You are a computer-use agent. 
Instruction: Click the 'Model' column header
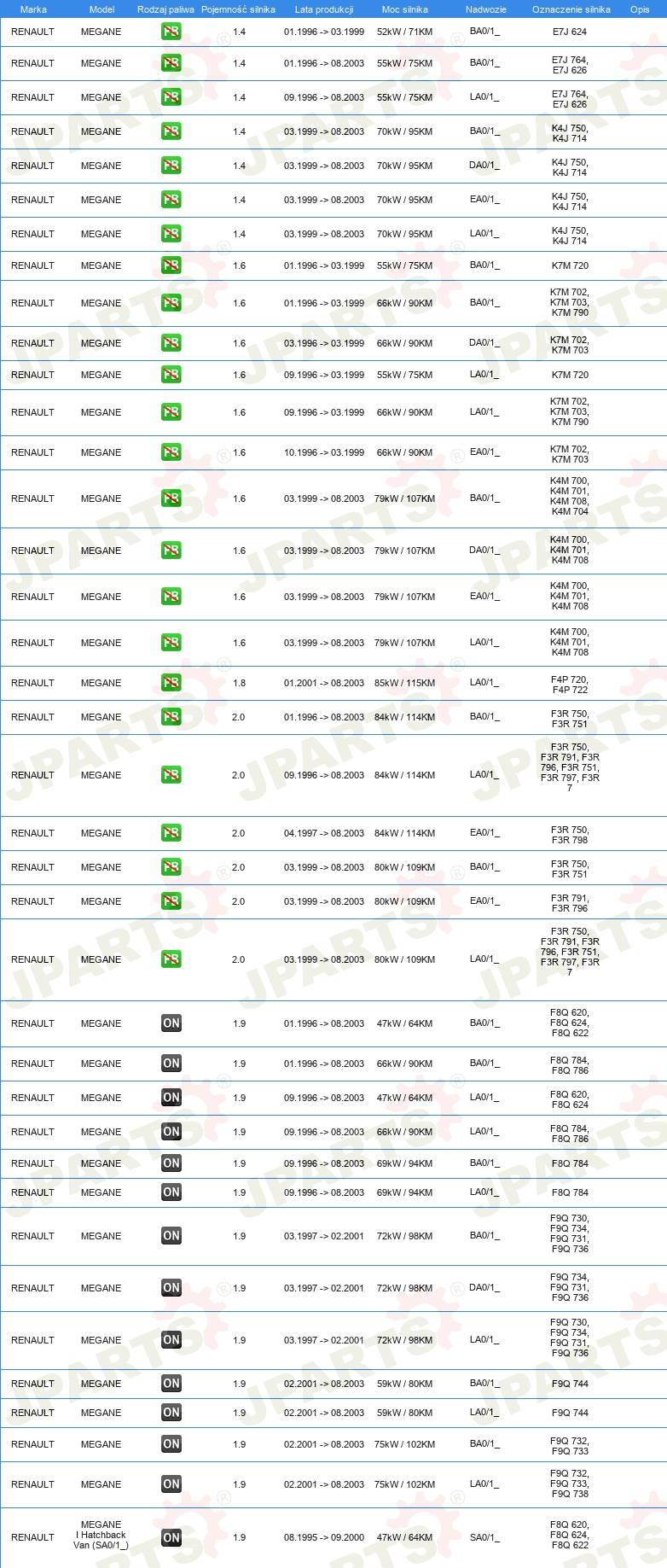click(x=101, y=9)
